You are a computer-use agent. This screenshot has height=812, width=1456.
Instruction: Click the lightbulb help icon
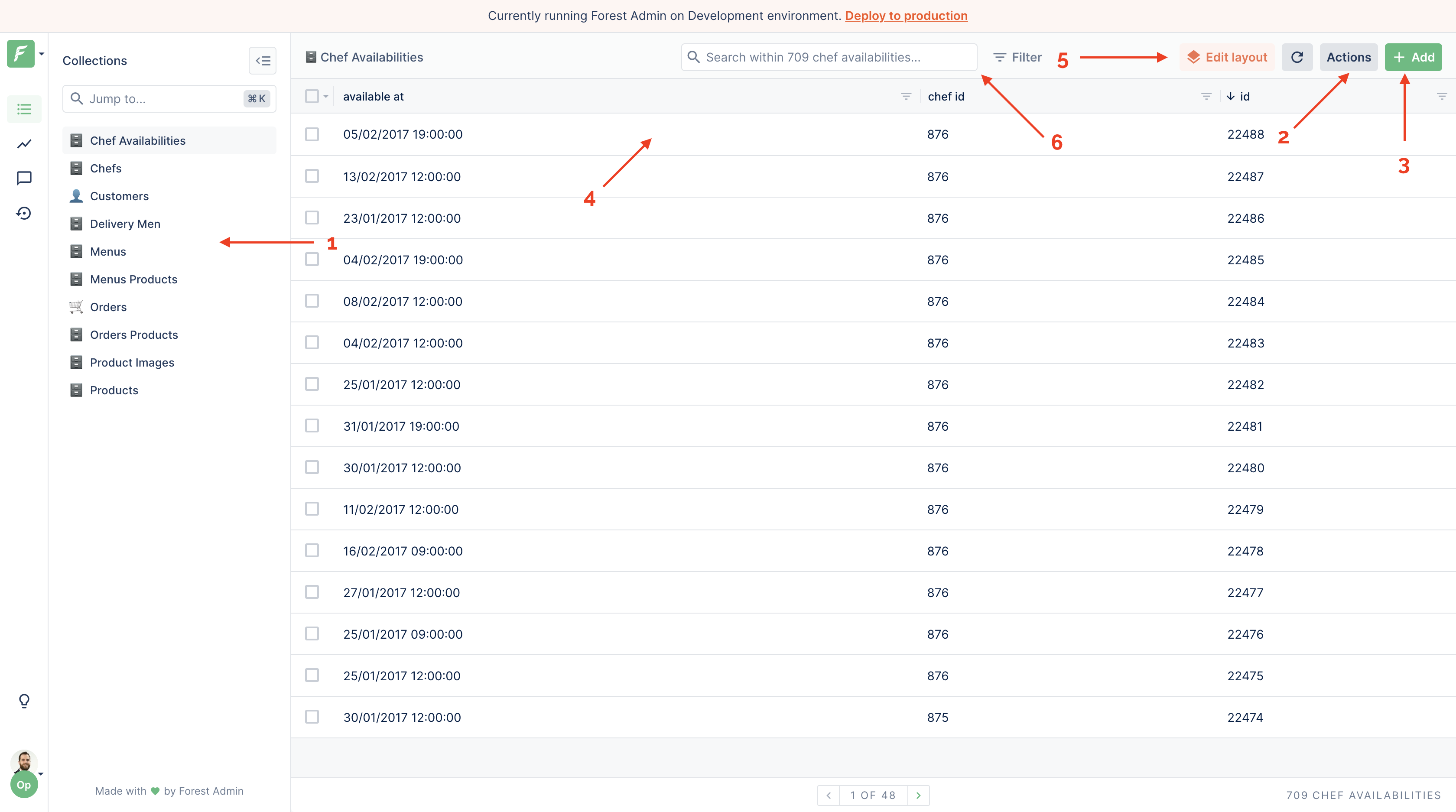pyautogui.click(x=24, y=701)
